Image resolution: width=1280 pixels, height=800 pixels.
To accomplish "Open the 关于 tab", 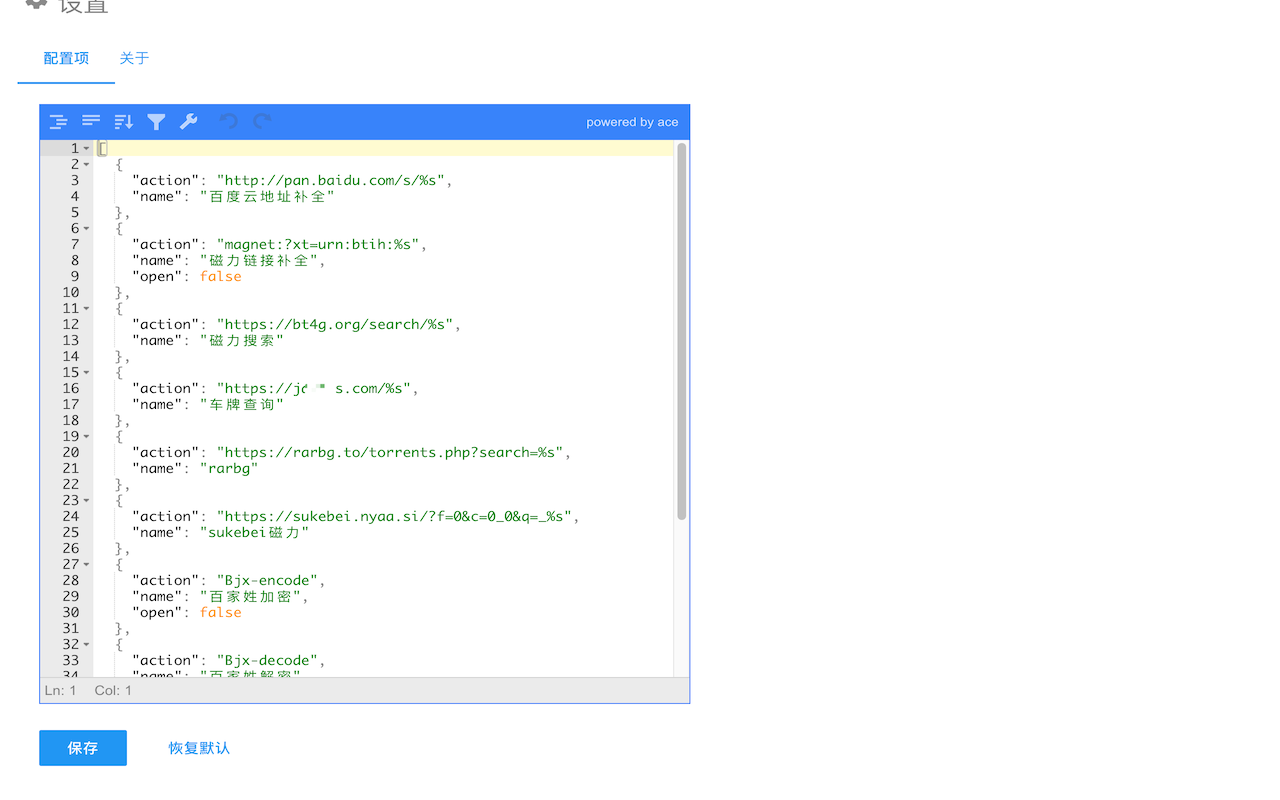I will 134,58.
